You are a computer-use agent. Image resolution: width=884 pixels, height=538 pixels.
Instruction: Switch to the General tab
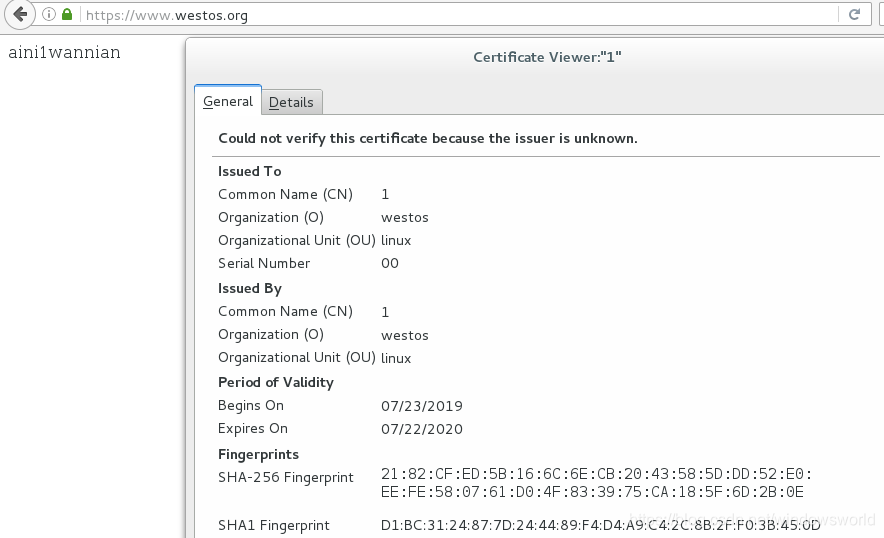coord(228,101)
